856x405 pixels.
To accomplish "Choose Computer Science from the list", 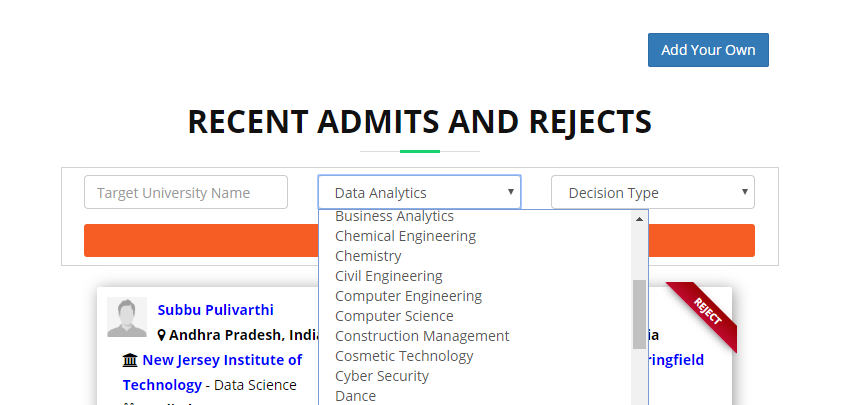I will (x=394, y=316).
